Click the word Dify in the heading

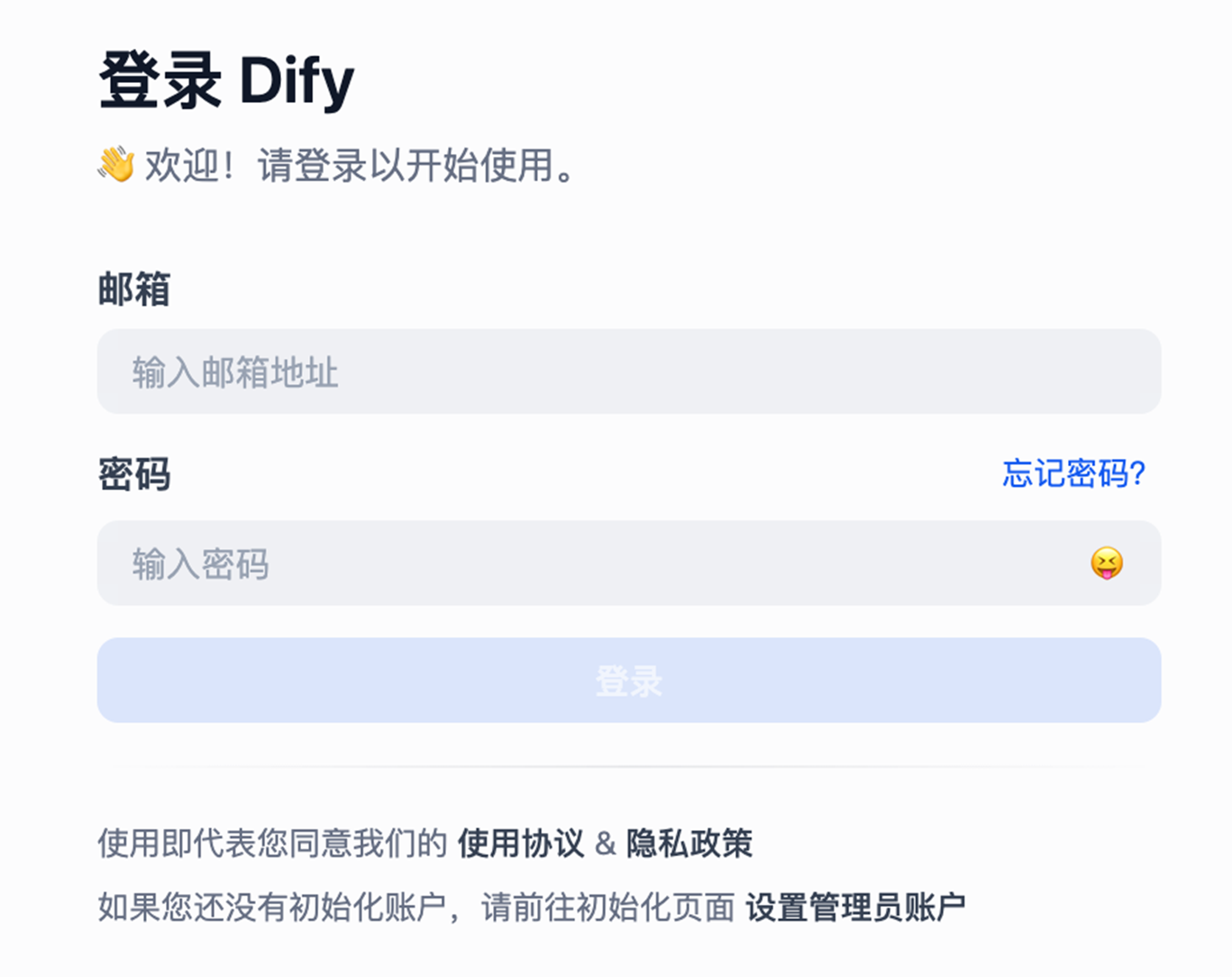tap(297, 81)
